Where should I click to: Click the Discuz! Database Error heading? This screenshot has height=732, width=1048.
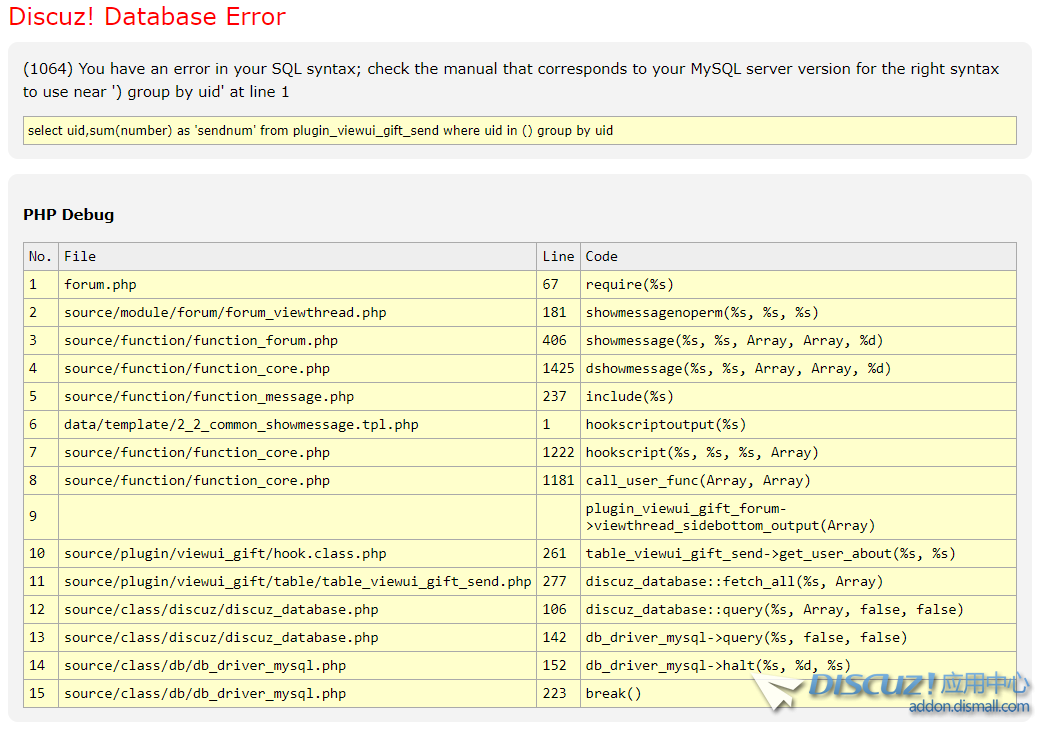tap(147, 17)
